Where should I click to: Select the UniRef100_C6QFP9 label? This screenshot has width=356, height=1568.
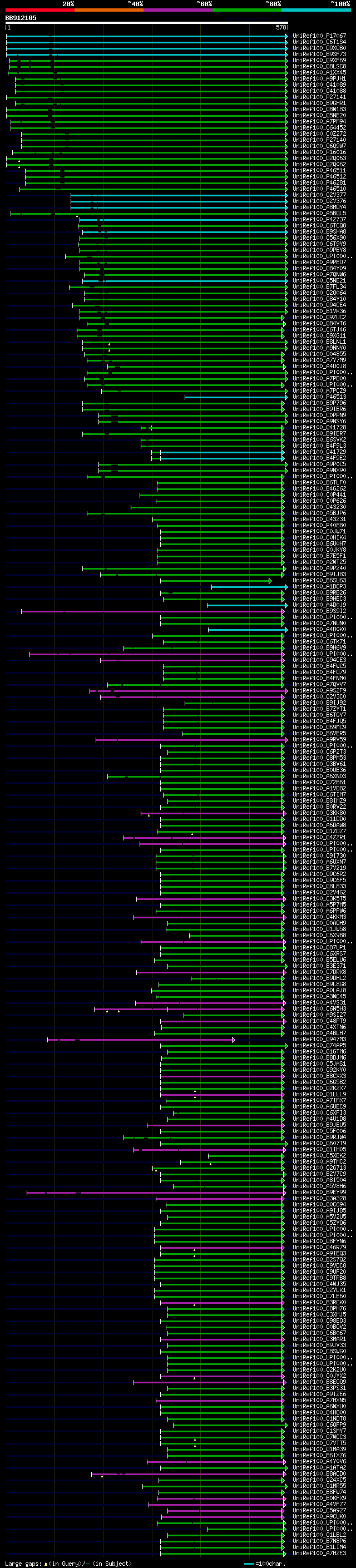tap(319, 1425)
